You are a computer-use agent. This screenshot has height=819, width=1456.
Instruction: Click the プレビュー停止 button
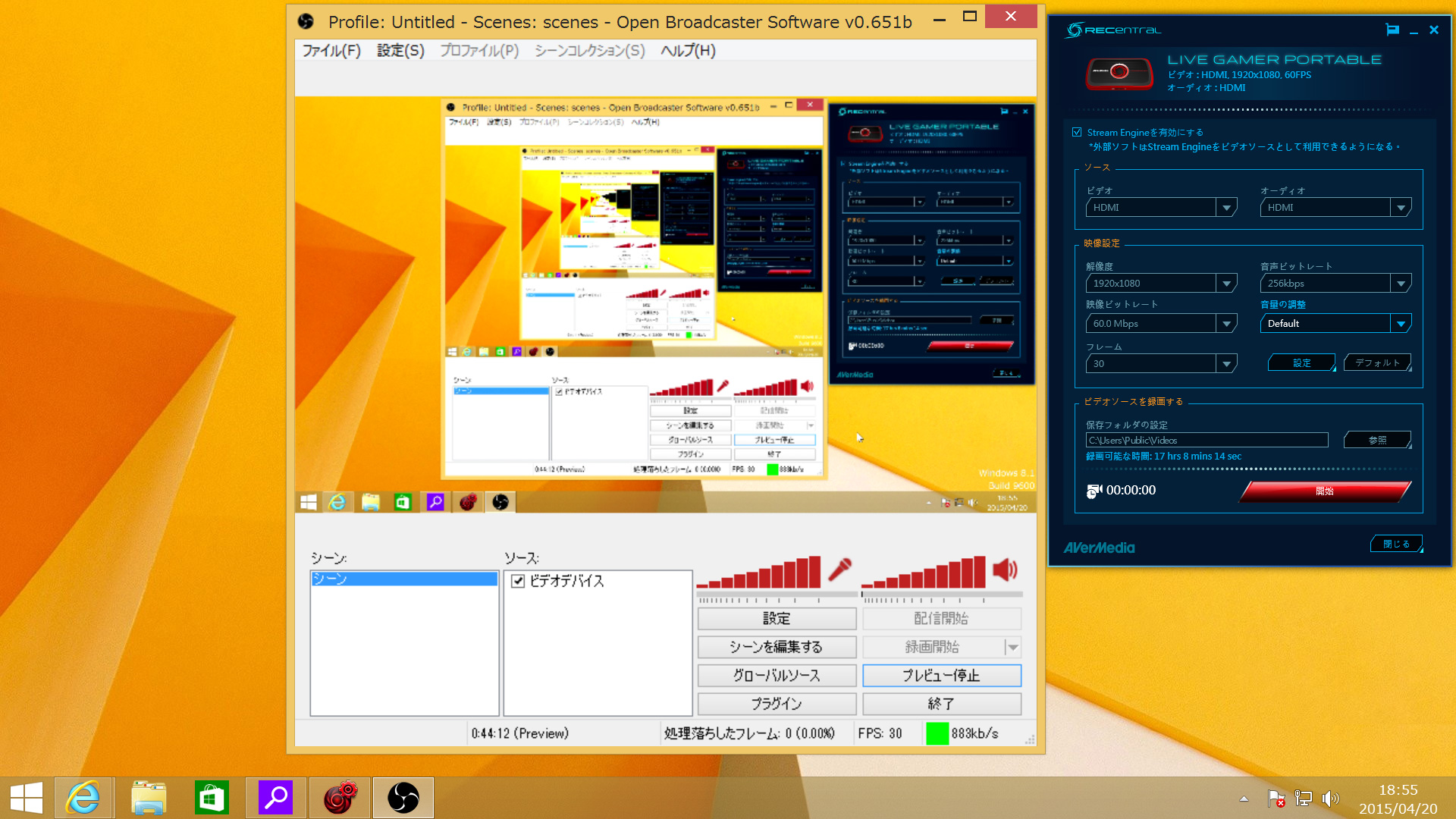coord(941,676)
